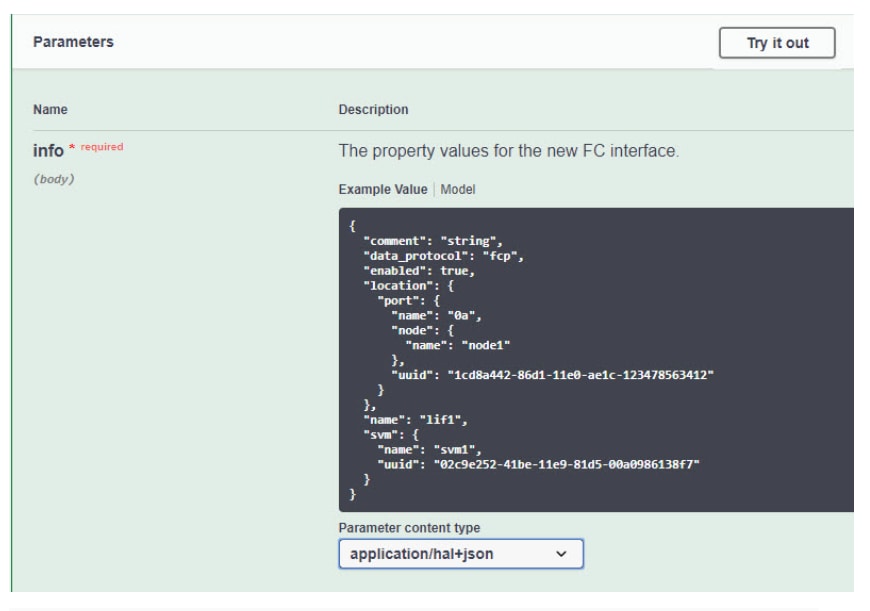
Task: Click the info parameter name
Action: click(x=47, y=151)
